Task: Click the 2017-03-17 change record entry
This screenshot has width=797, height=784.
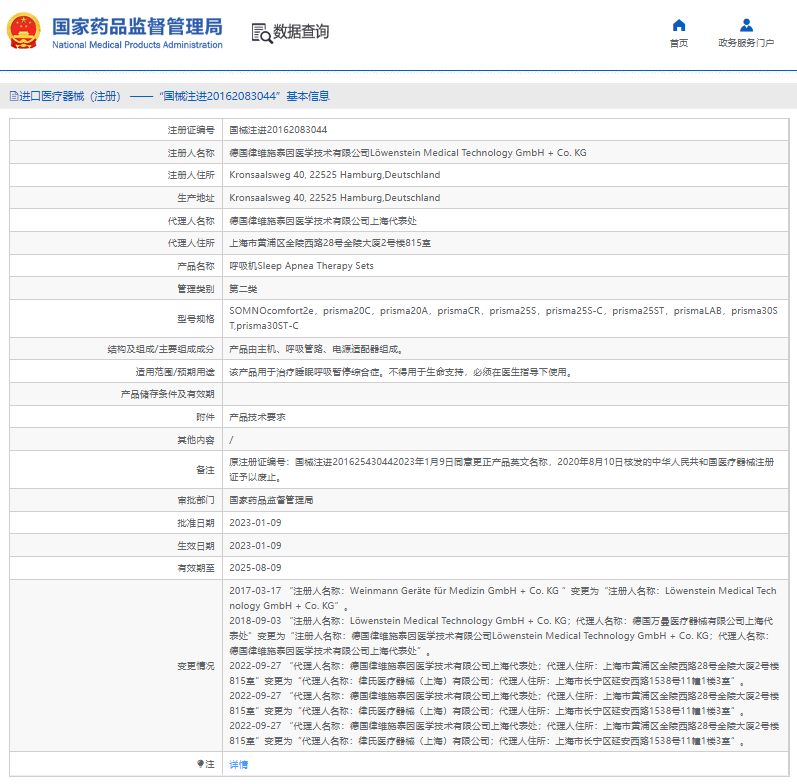Action: (503, 598)
